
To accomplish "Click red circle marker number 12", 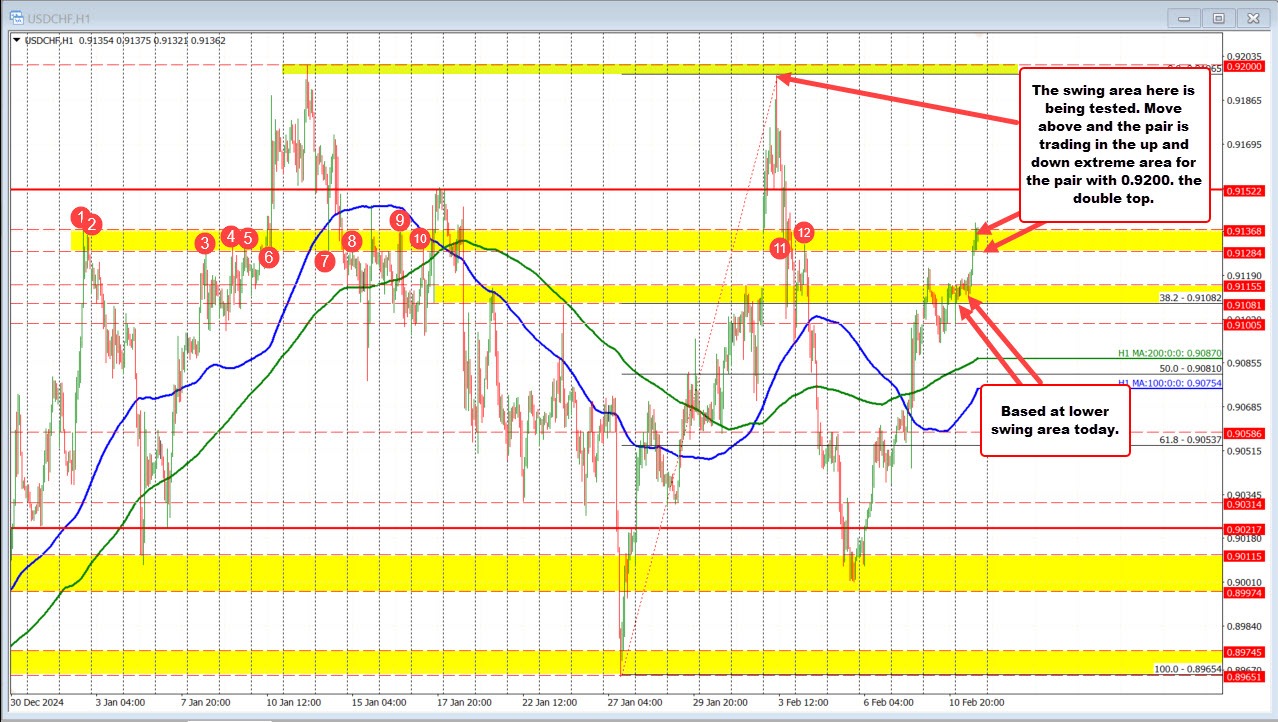I will coord(804,232).
